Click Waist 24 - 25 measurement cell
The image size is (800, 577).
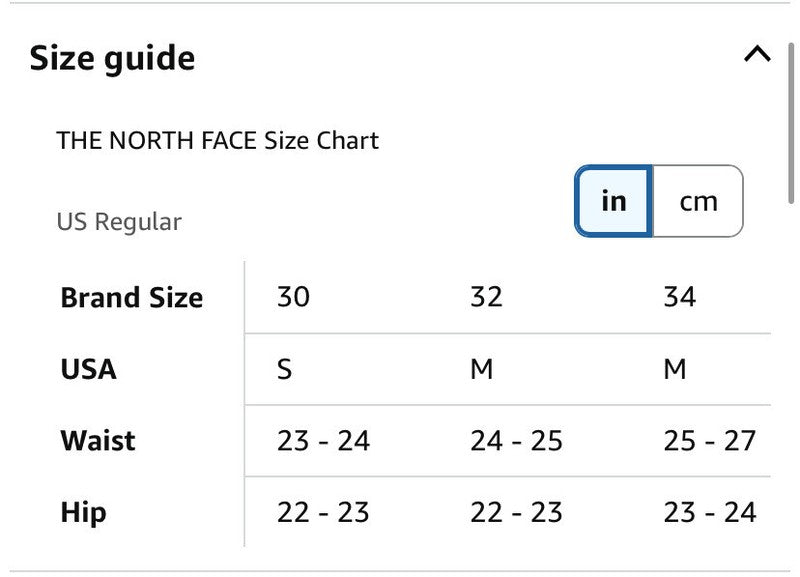(x=516, y=441)
